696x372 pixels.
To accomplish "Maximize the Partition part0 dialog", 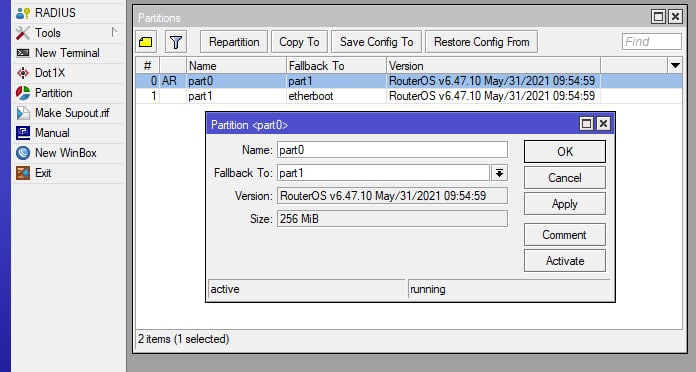I will tap(586, 124).
